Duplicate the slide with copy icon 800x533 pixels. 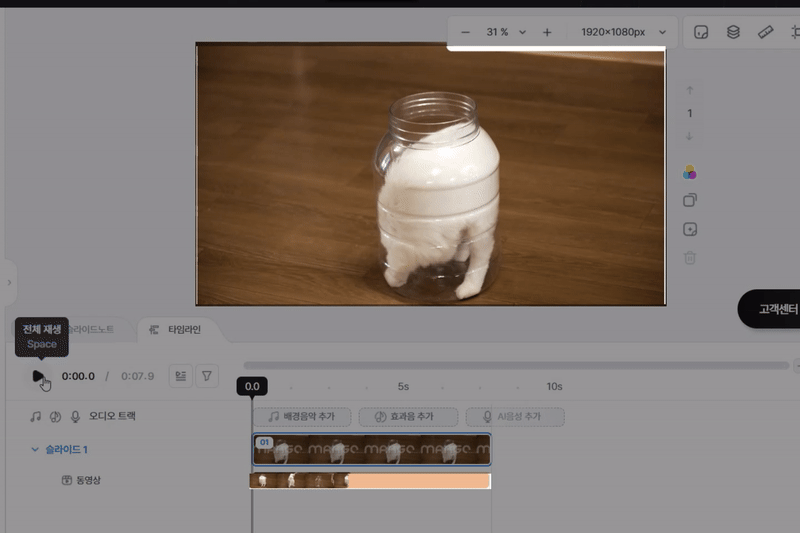[x=689, y=200]
